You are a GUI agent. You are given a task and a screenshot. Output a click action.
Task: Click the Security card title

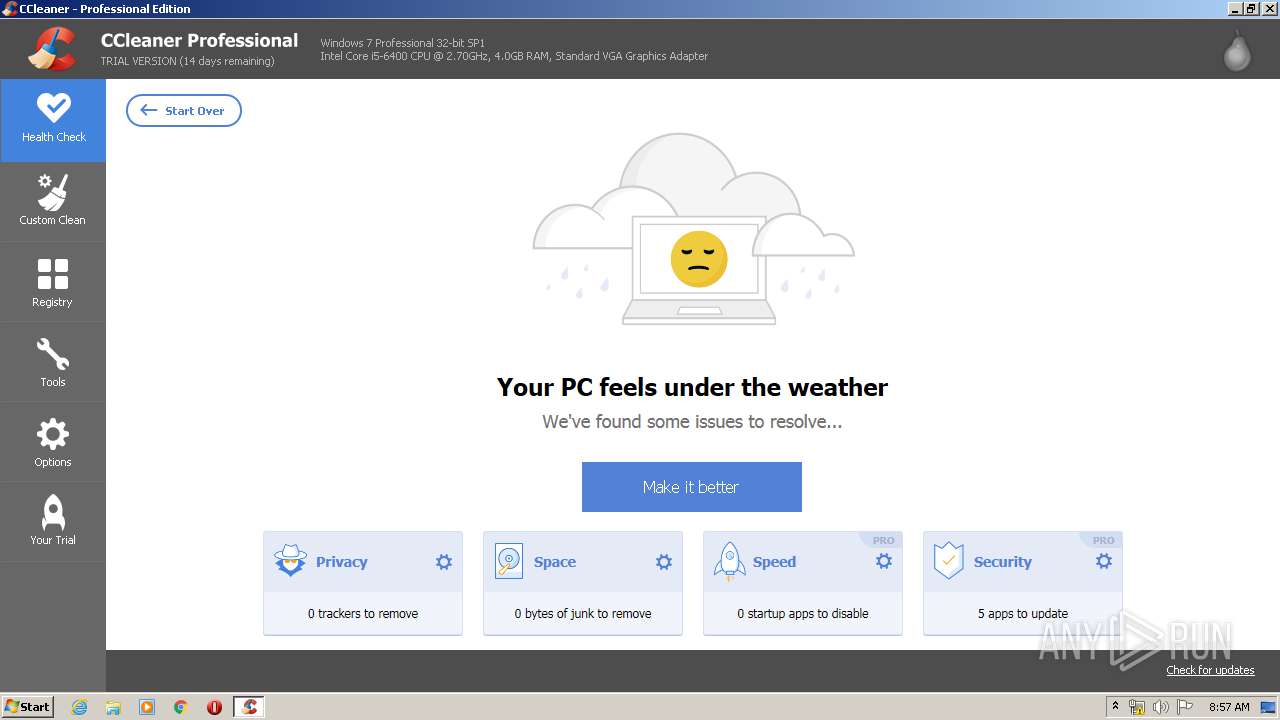1003,562
